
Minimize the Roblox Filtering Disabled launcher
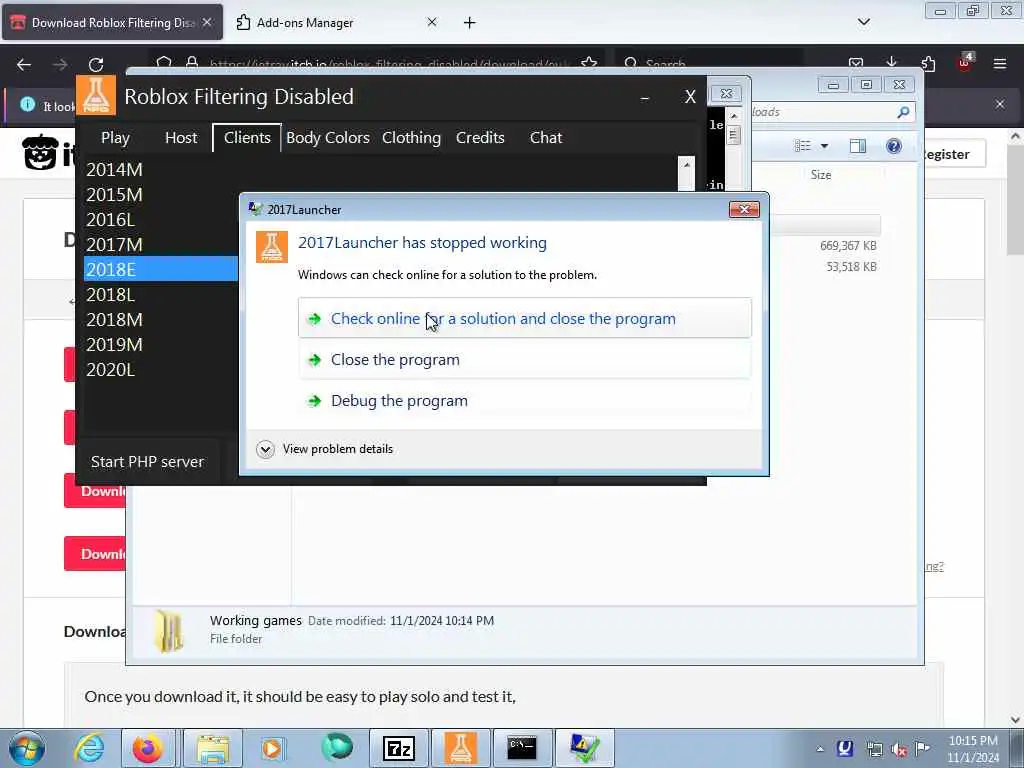pos(645,97)
